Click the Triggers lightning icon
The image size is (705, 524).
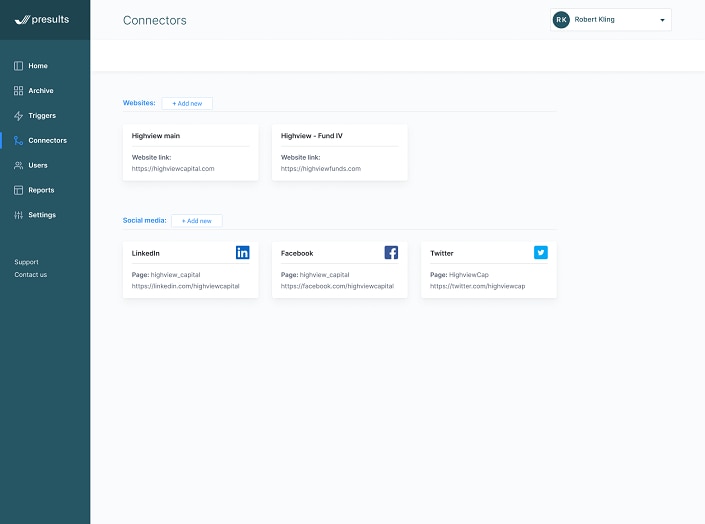pos(18,116)
